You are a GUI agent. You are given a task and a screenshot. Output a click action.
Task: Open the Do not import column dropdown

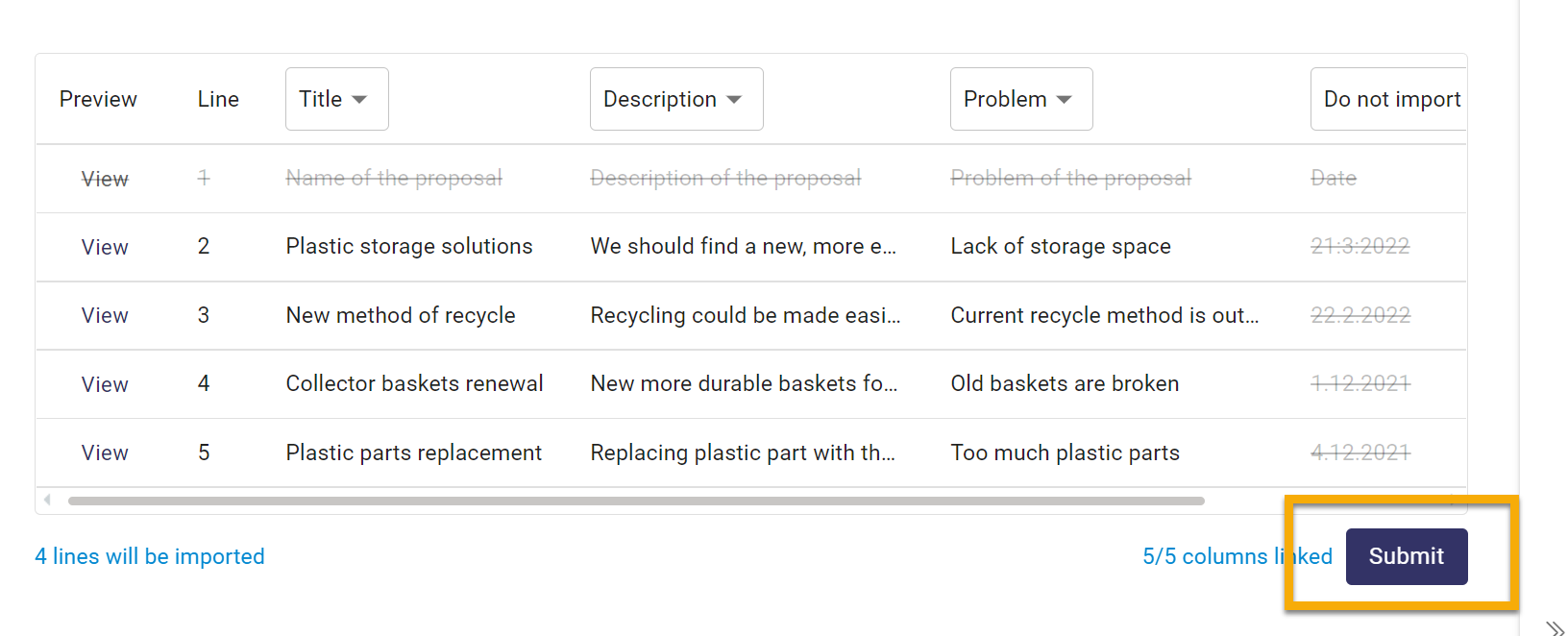pos(1389,99)
